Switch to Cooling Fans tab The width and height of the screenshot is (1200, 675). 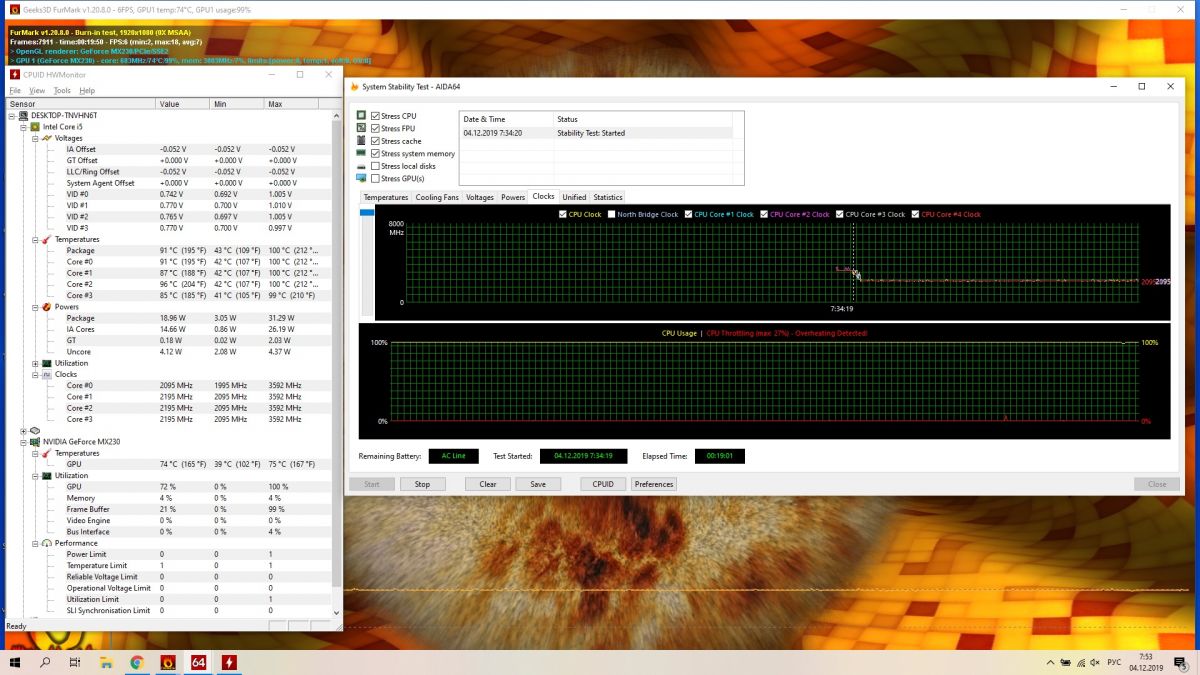(437, 197)
